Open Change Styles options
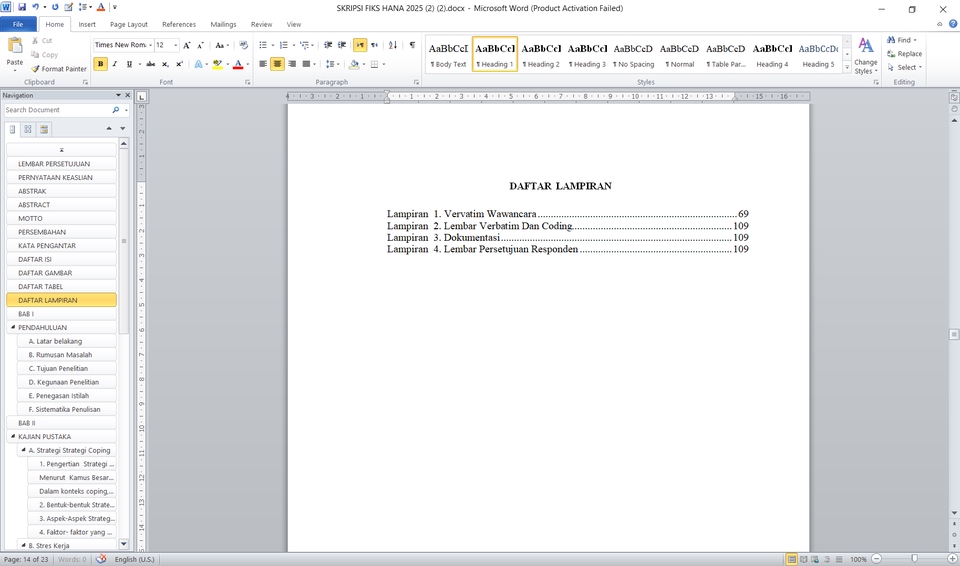960x566 pixels. tap(866, 55)
